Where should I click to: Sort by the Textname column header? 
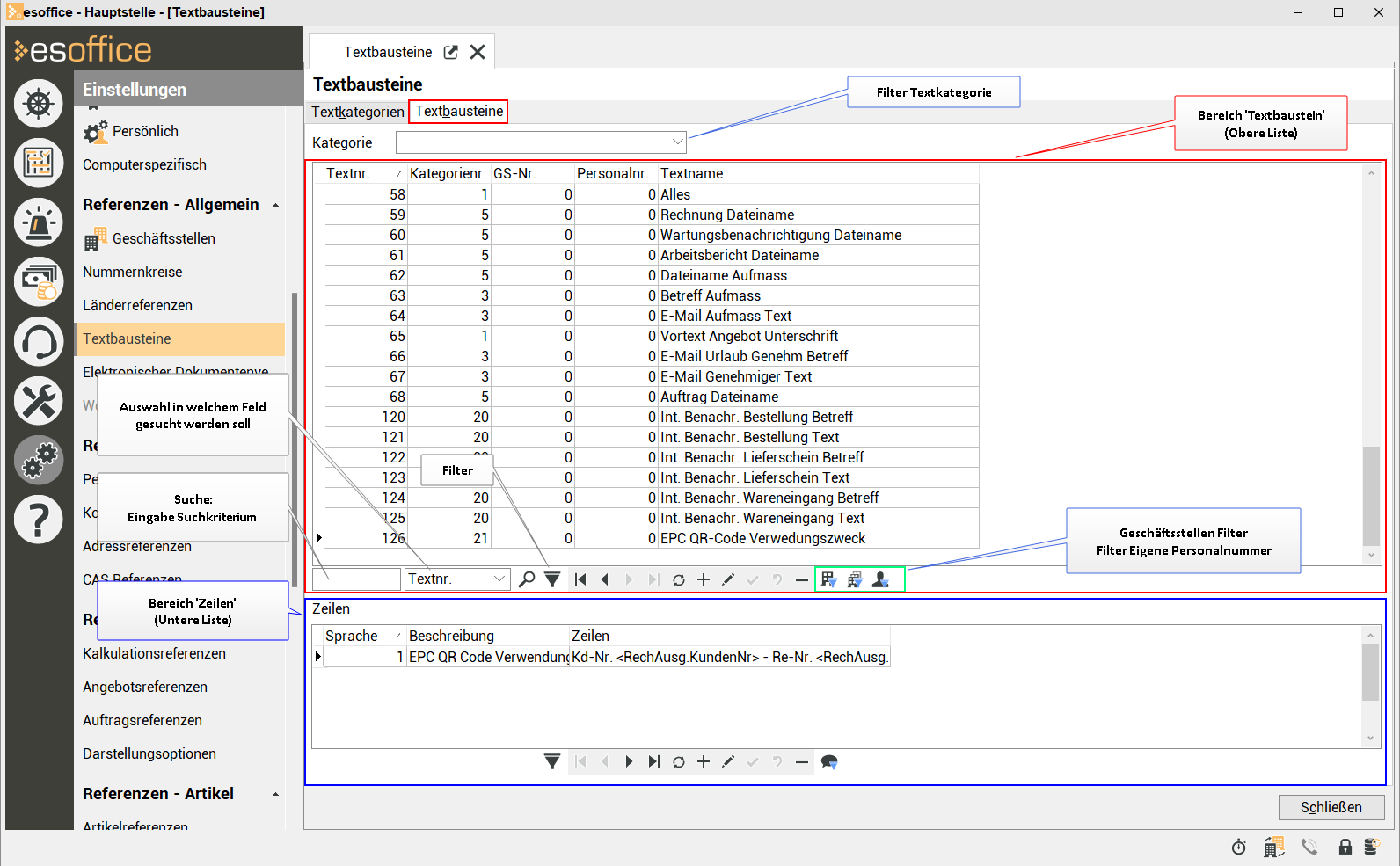pyautogui.click(x=819, y=173)
